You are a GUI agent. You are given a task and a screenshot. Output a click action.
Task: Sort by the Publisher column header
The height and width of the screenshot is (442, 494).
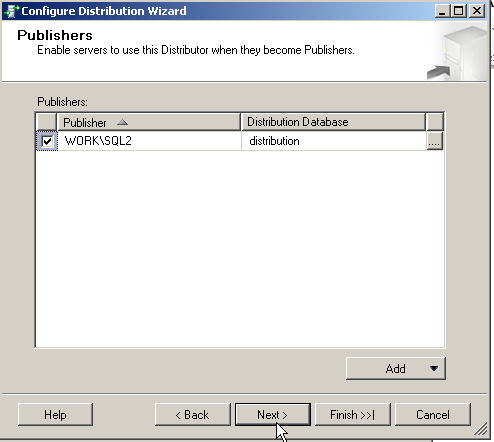[x=149, y=122]
